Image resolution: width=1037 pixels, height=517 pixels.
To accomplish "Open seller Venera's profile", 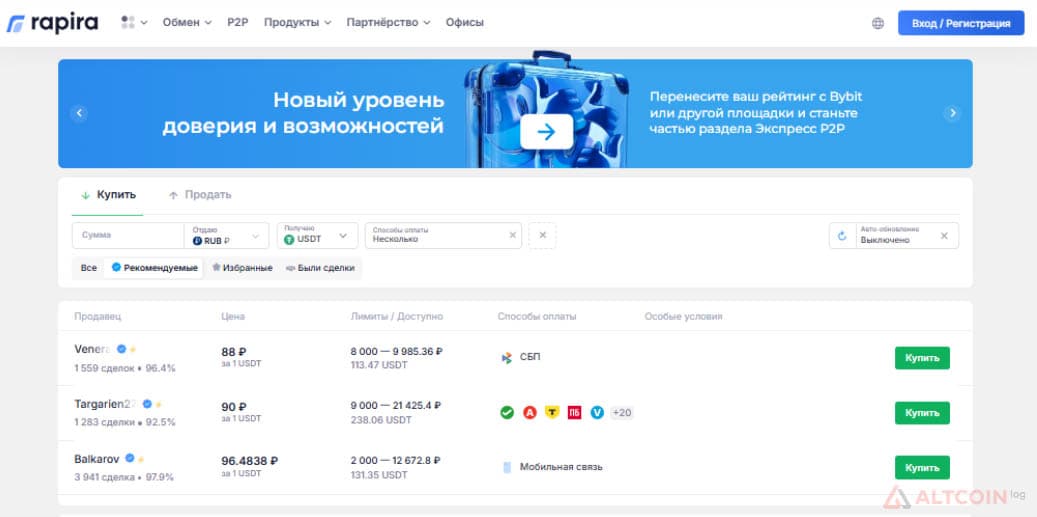I will pyautogui.click(x=94, y=349).
